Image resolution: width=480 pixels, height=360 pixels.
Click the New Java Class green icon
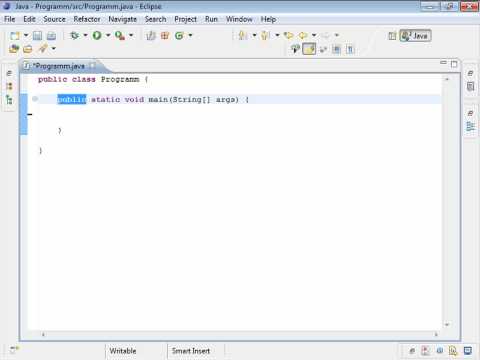coord(179,35)
